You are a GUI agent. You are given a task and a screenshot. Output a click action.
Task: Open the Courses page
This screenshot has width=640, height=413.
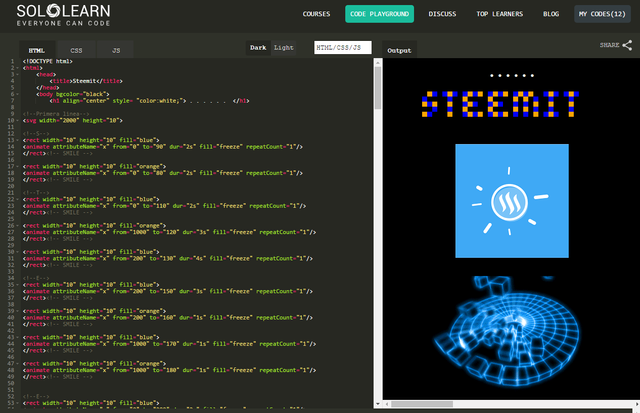(316, 14)
